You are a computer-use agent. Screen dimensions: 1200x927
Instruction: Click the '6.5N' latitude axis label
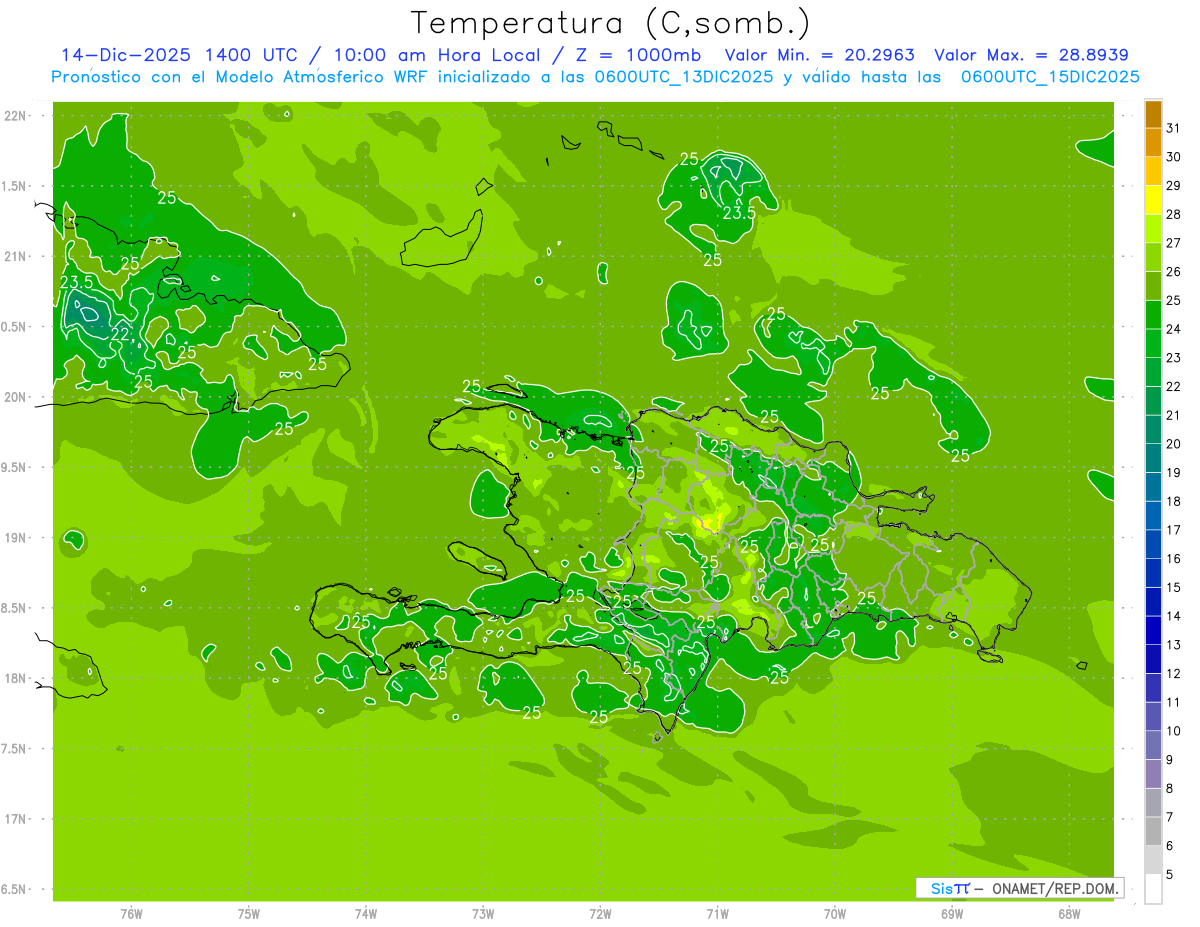(x=15, y=890)
